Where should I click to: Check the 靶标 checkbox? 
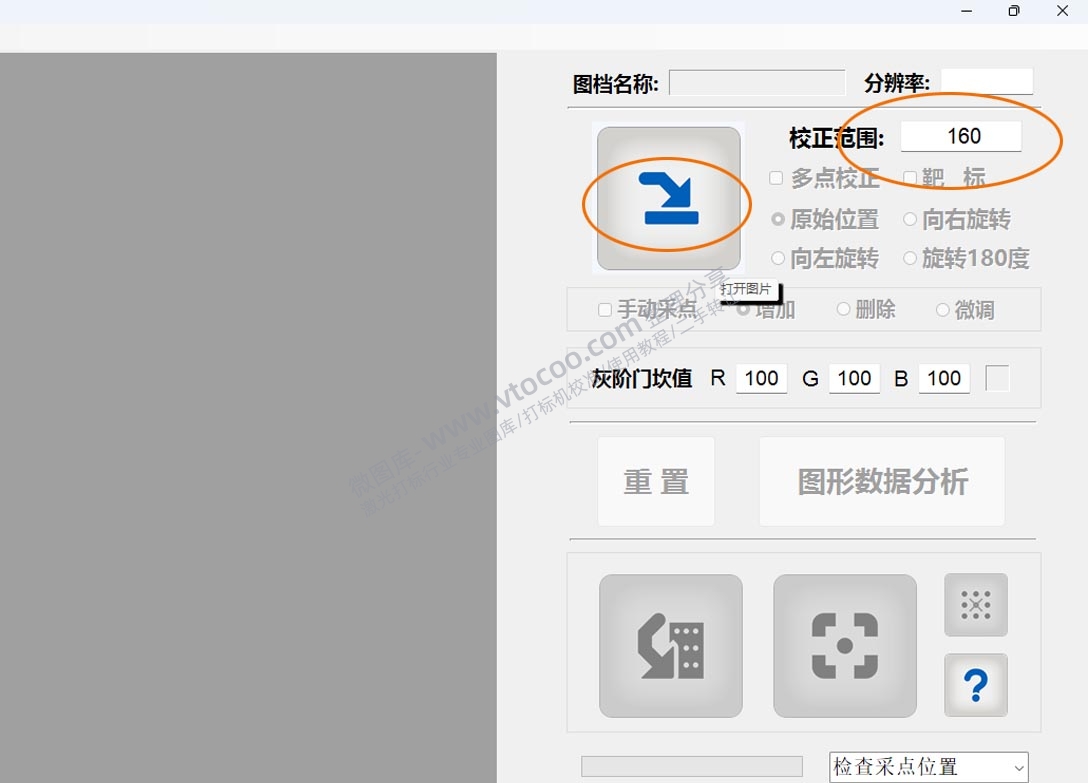[x=910, y=177]
